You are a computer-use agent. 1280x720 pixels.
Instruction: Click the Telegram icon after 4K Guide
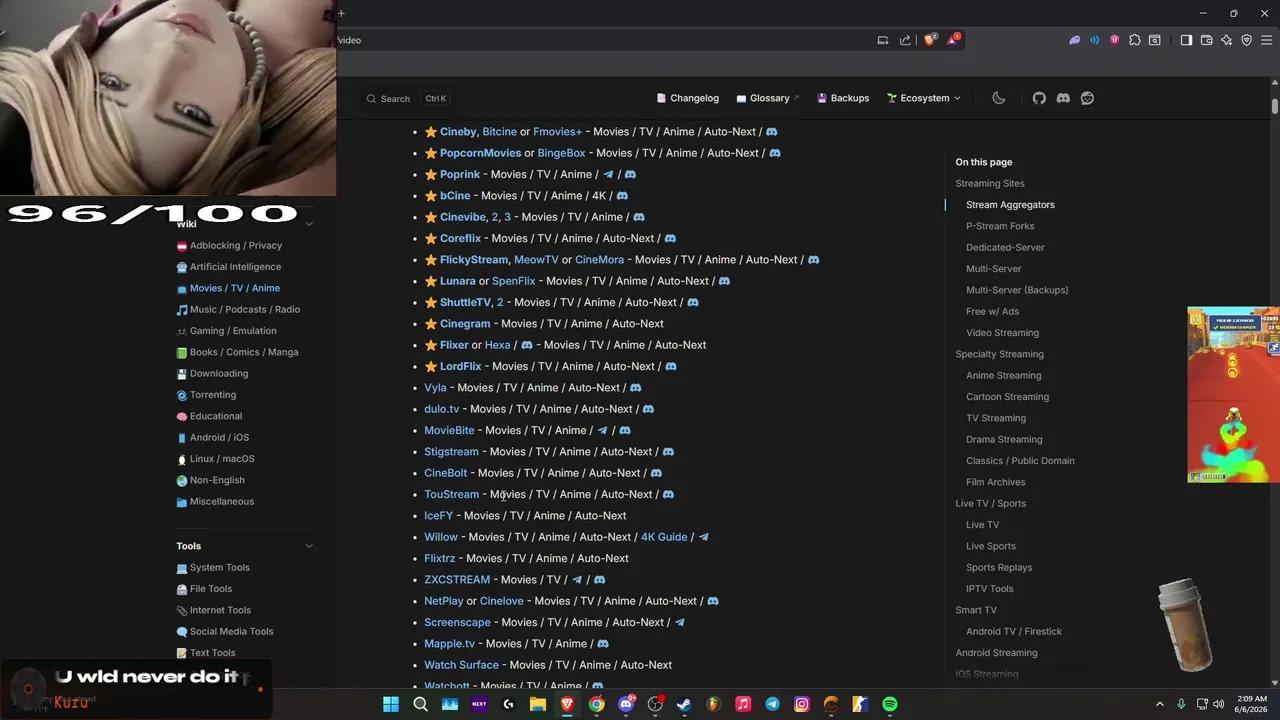(703, 537)
